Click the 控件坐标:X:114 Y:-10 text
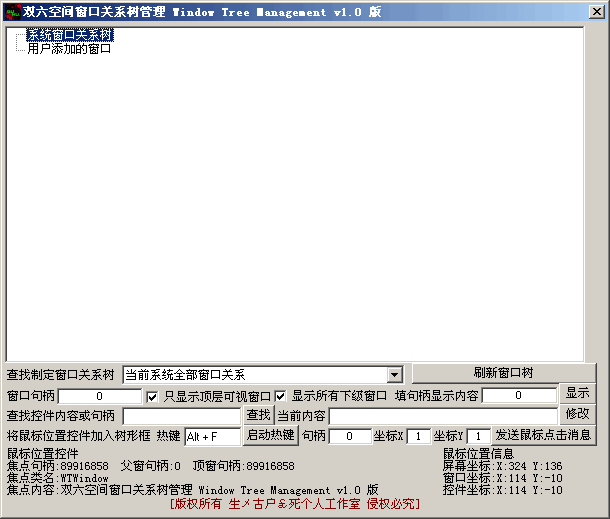Image resolution: width=610 pixels, height=519 pixels. tap(503, 490)
